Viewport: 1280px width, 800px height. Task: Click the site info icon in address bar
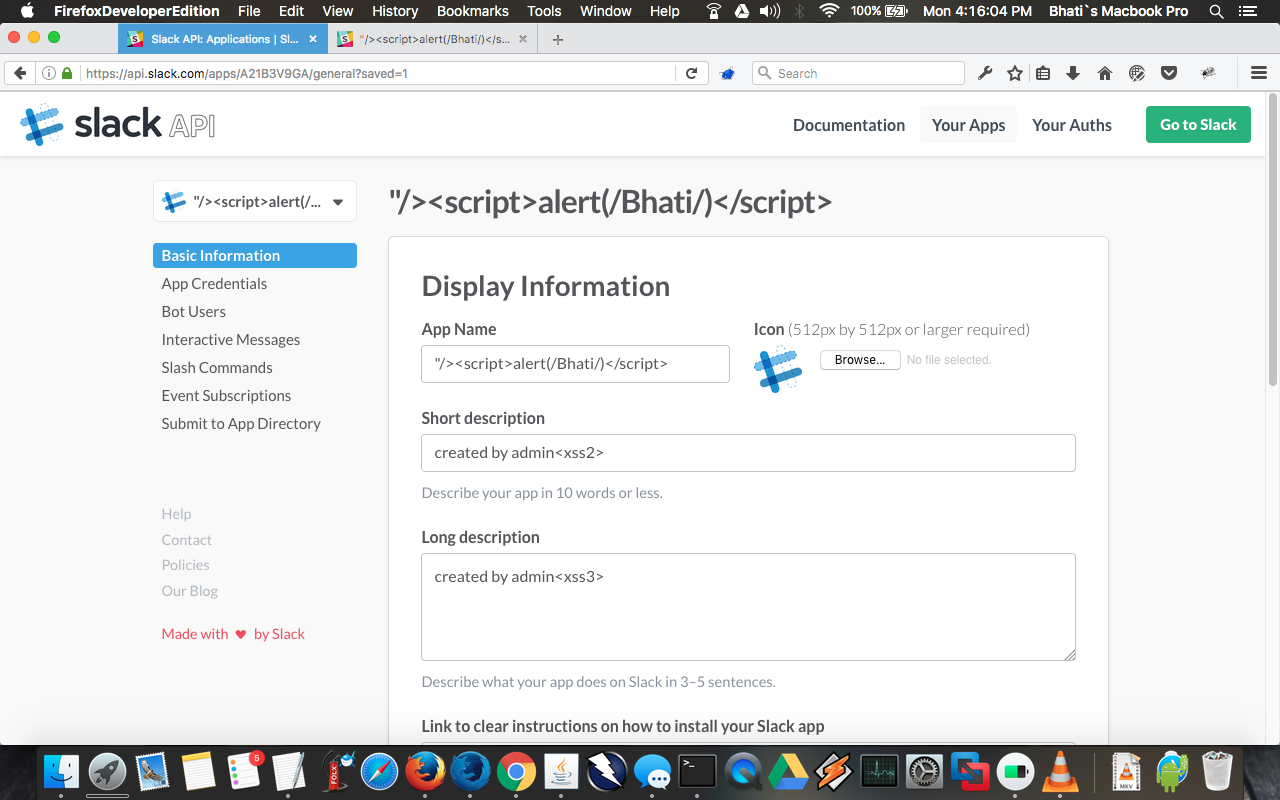(48, 73)
